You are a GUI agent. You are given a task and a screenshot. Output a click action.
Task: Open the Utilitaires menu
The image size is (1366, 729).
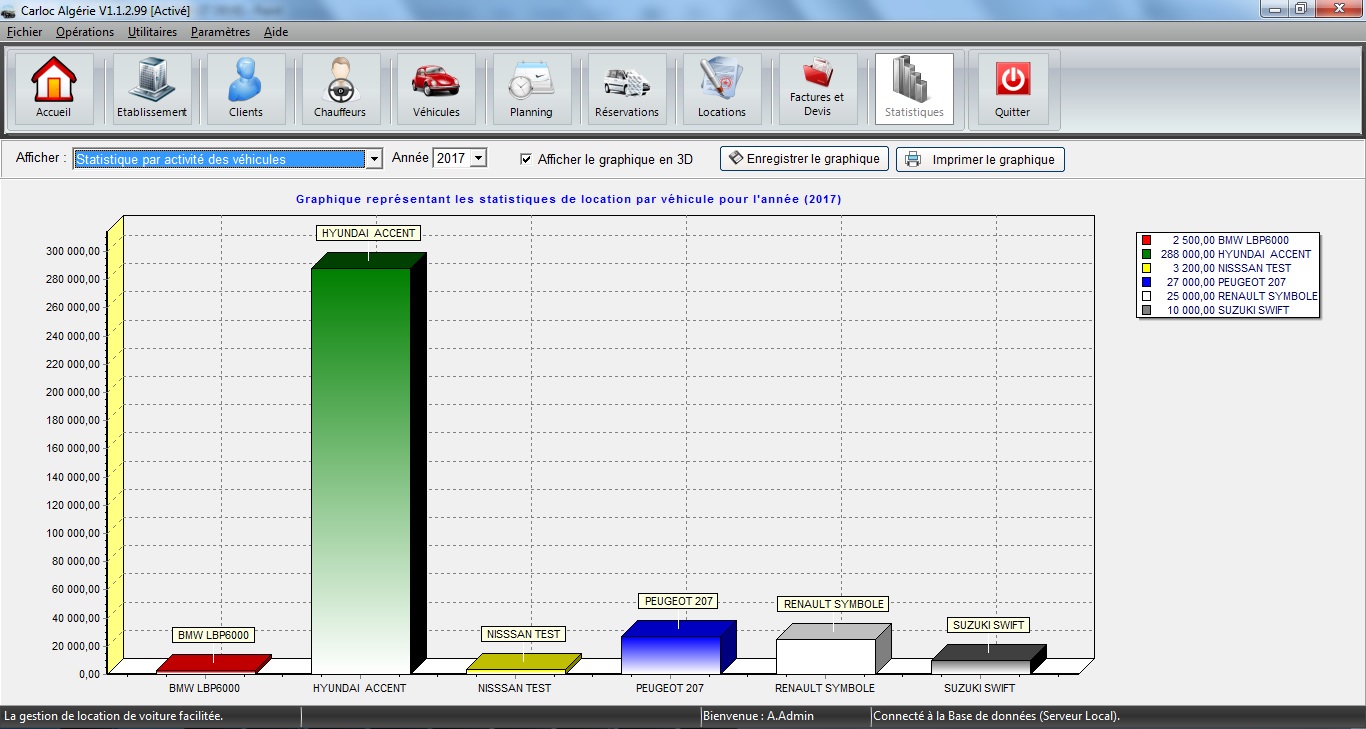click(152, 32)
